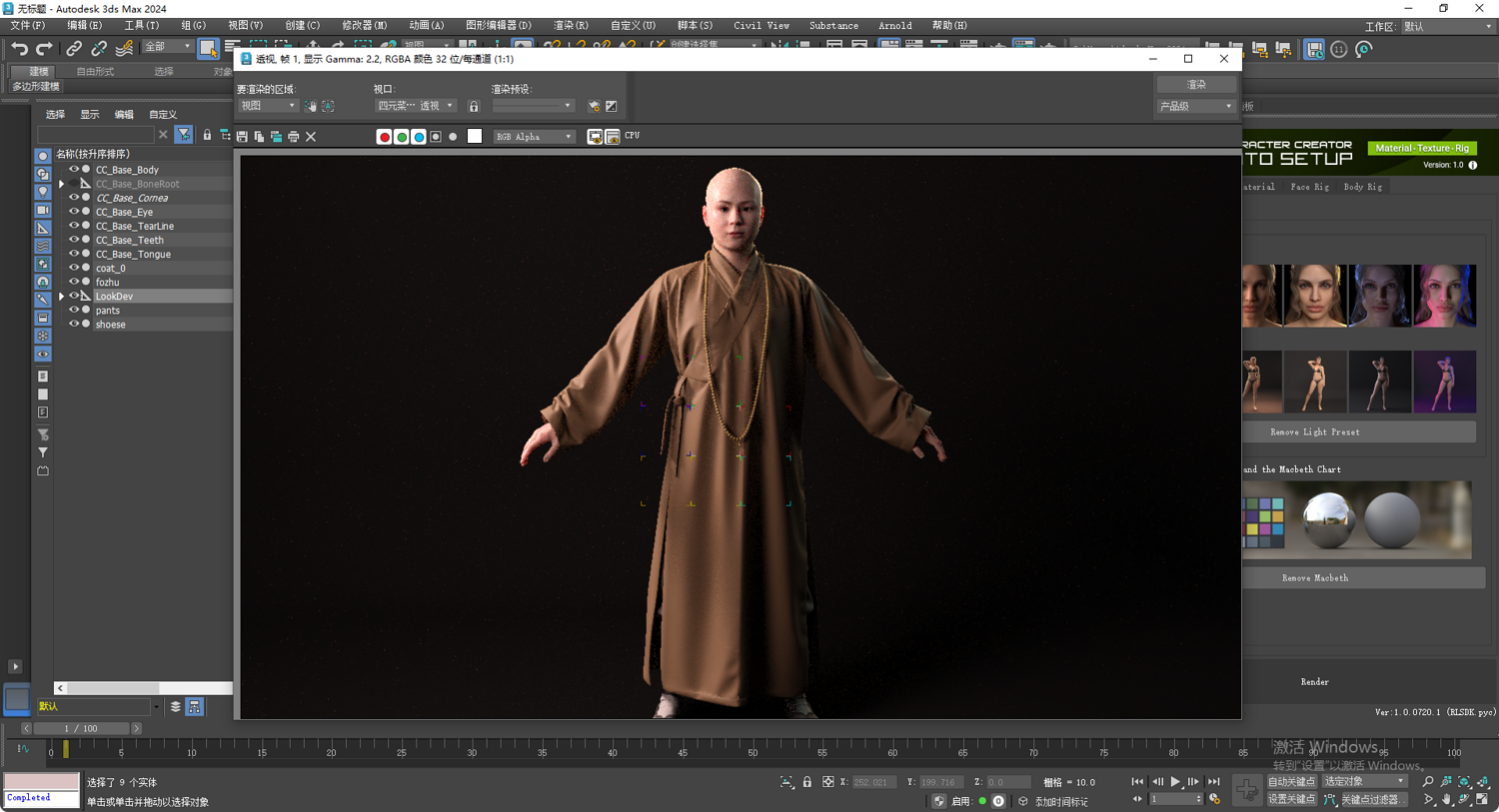Click the timeline frame slider 1 / 100
Screen dimensions: 1499x812
tap(83, 729)
